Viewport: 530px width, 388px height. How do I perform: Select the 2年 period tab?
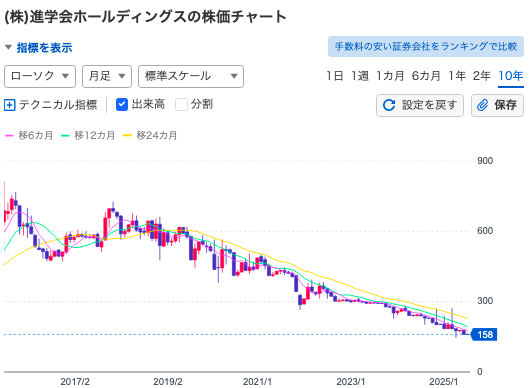coord(482,76)
